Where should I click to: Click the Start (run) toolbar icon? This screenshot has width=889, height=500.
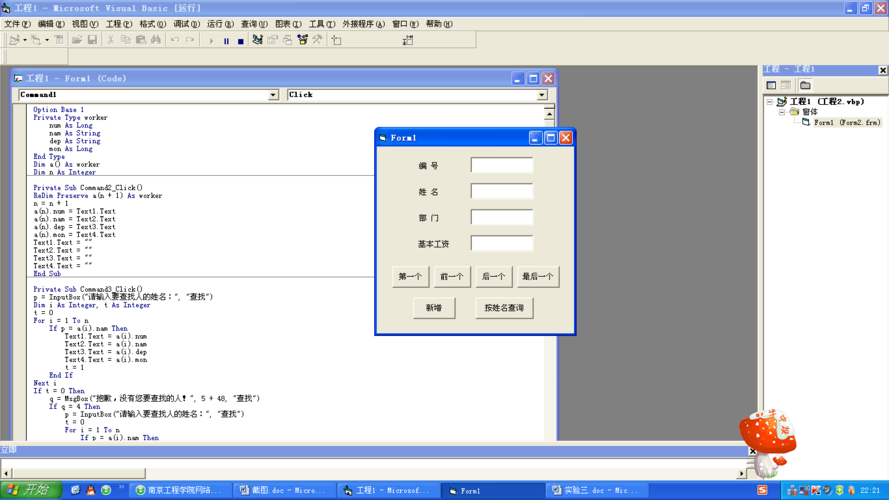(x=211, y=41)
